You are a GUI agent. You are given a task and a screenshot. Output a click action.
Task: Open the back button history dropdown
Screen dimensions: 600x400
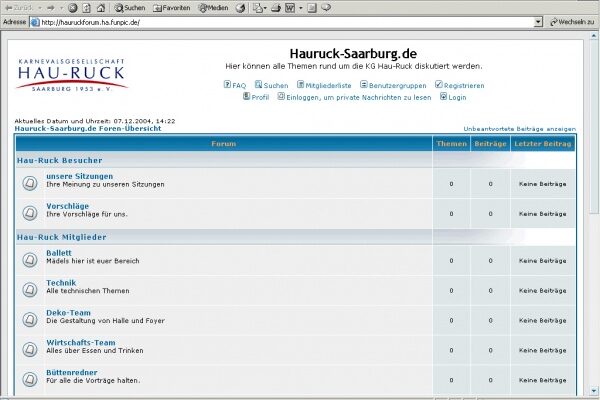coord(39,8)
